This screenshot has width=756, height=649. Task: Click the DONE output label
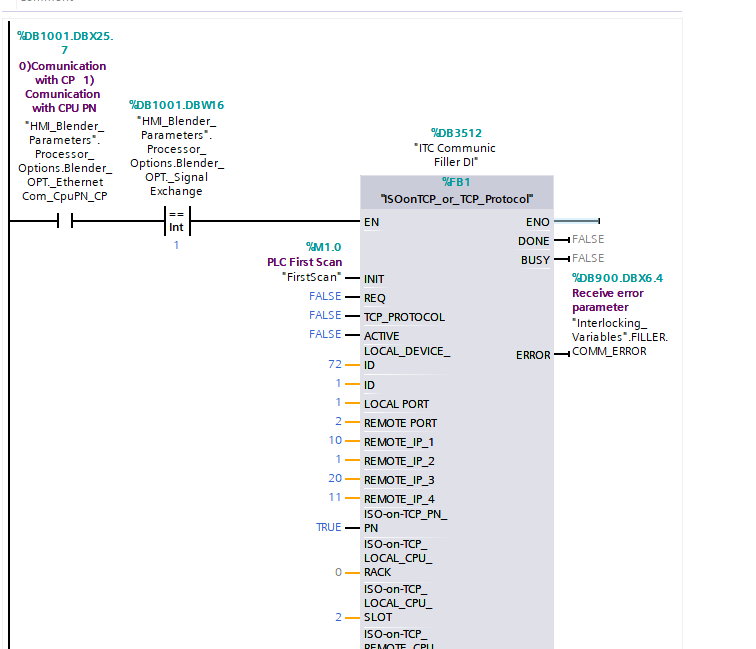[534, 241]
